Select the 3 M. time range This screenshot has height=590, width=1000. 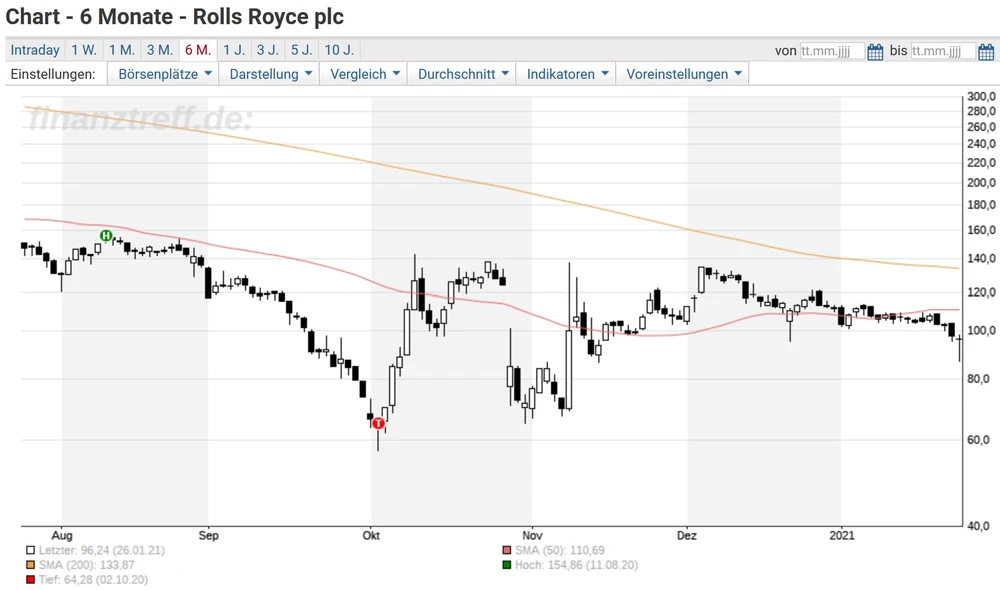[x=159, y=50]
